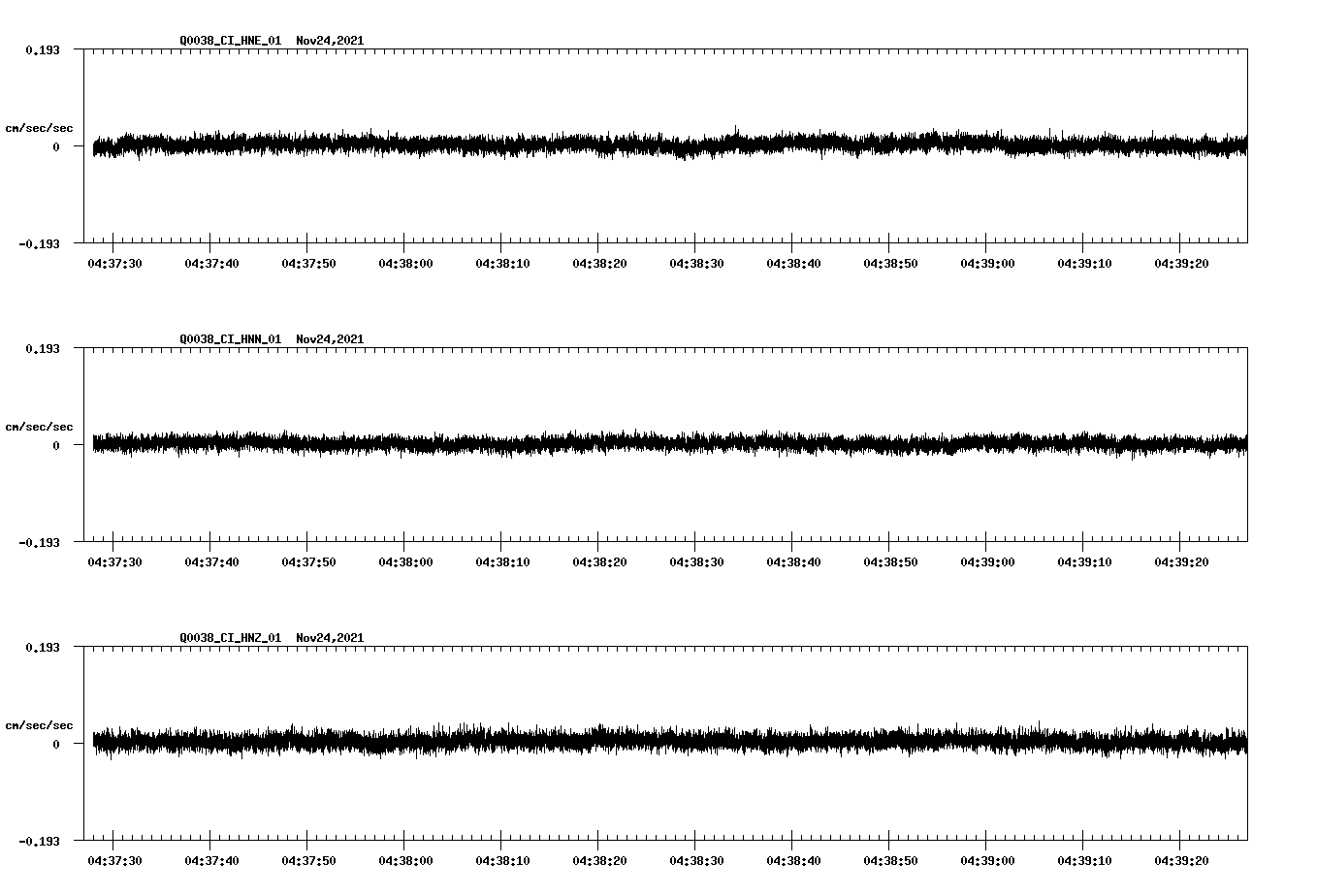The image size is (1317, 896).
Task: Click the 04:38:50 label under the HNZ plot
Action: click(890, 861)
